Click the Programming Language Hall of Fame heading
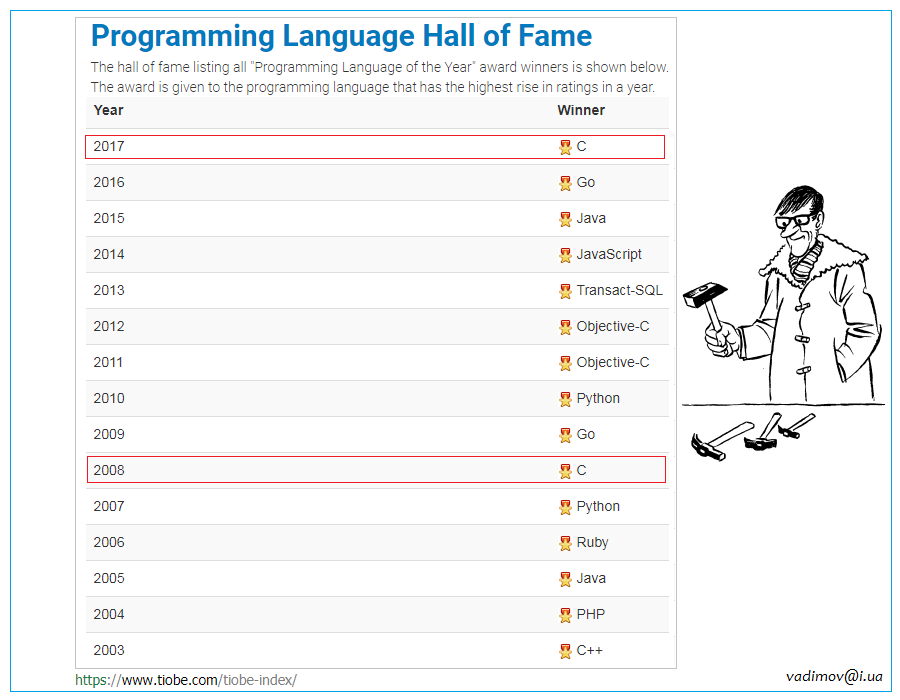900x700 pixels. point(342,36)
